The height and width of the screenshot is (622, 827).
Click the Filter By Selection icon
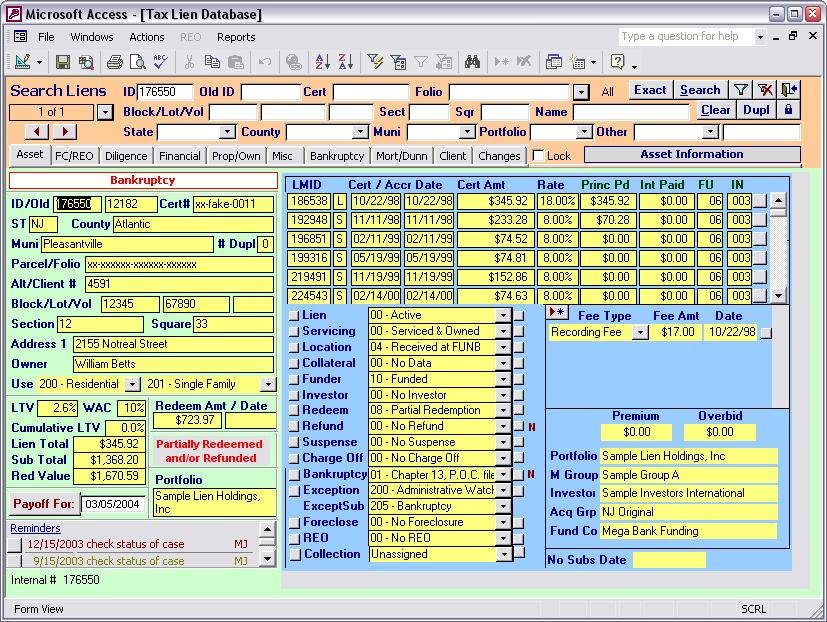click(375, 62)
